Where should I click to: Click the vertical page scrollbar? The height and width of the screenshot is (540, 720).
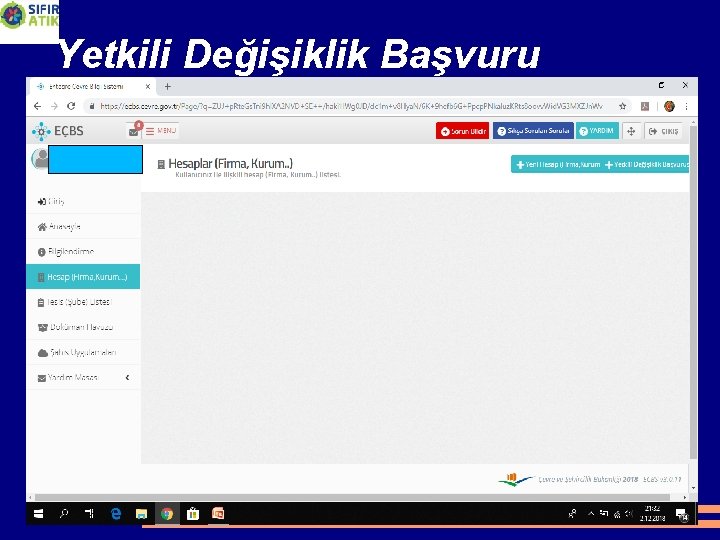[x=693, y=292]
